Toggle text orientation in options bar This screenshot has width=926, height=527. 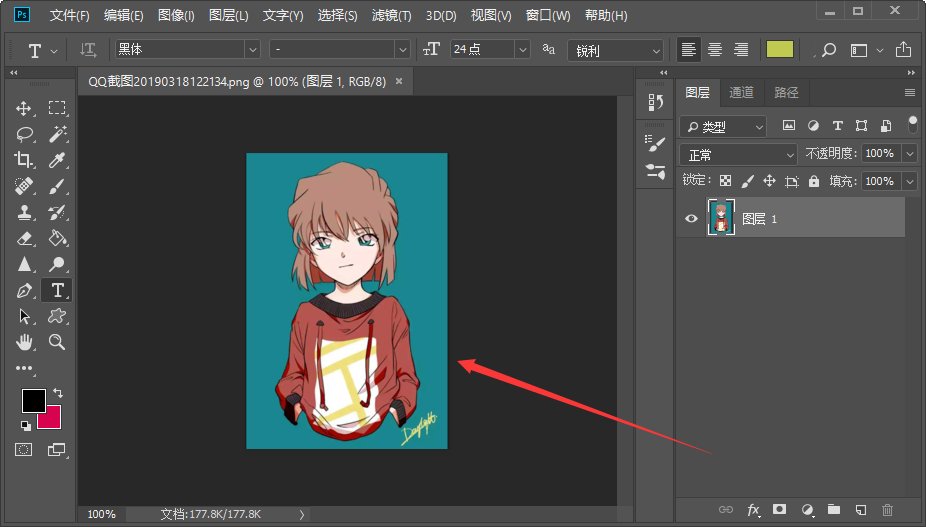88,50
